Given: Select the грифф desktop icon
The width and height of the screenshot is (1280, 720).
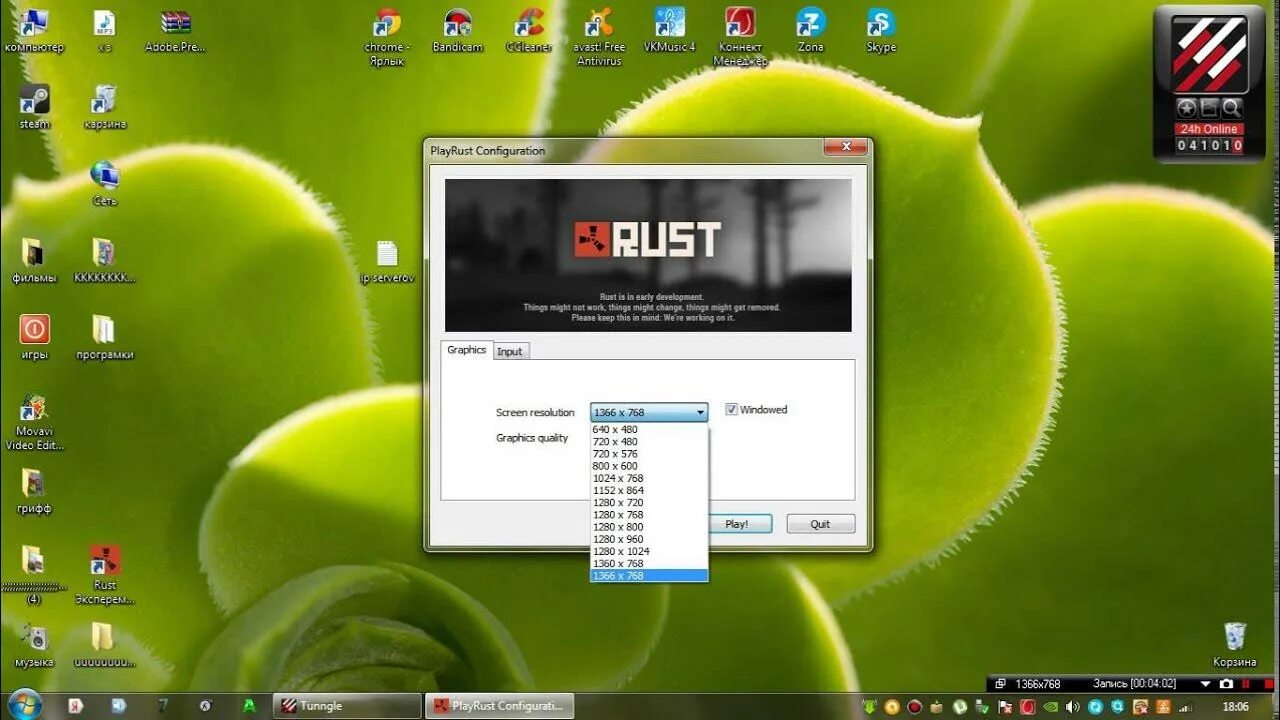Looking at the screenshot, I should point(34,491).
